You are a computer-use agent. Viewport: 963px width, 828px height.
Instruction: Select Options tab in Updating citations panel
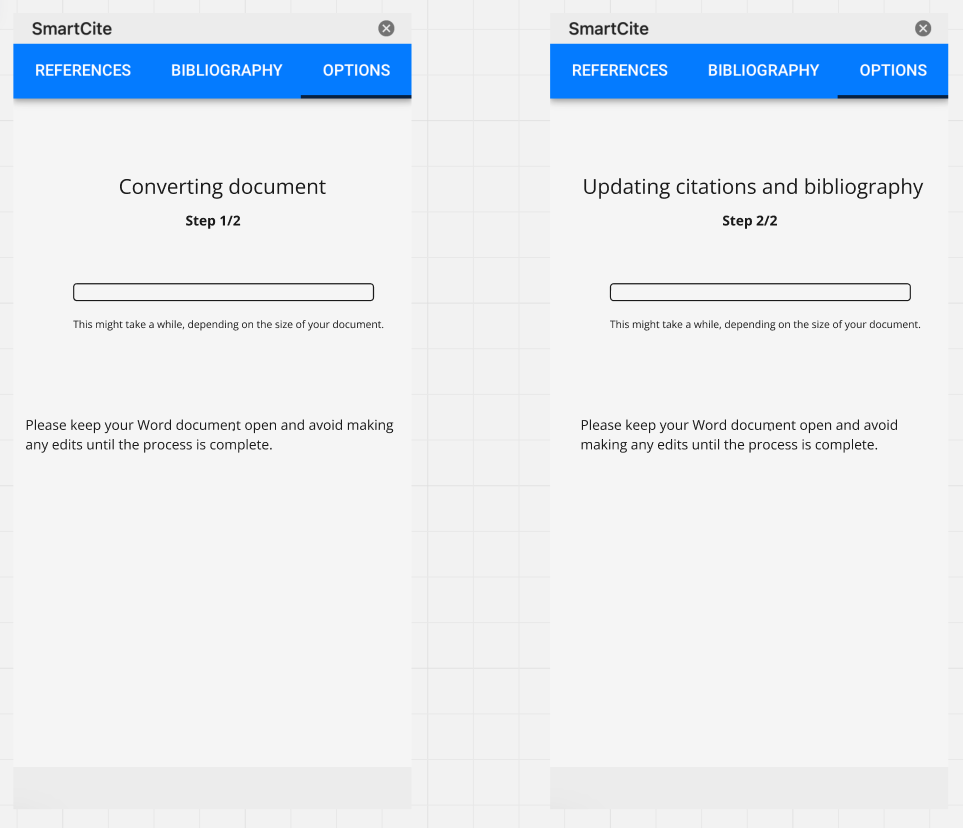click(x=893, y=71)
